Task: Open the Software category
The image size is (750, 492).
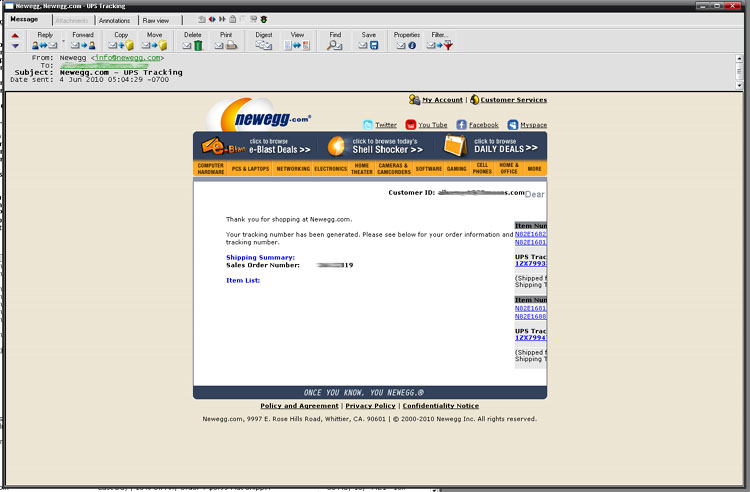Action: point(429,168)
